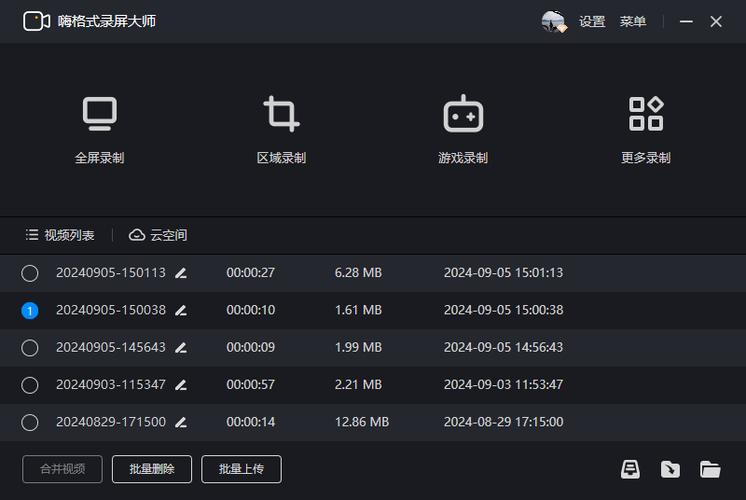Click the user avatar in title bar
The height and width of the screenshot is (500, 746).
tap(553, 21)
